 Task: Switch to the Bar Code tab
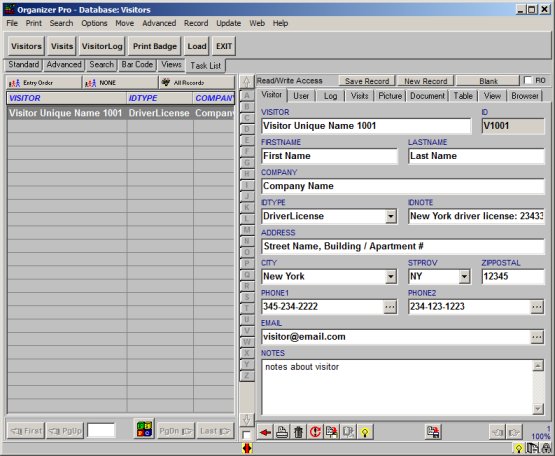coord(137,65)
